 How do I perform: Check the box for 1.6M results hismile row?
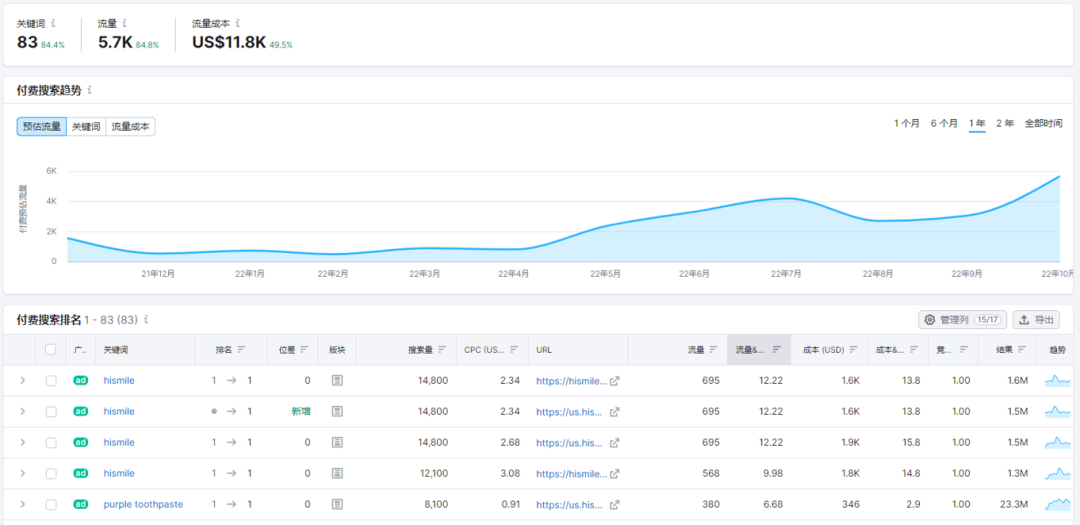pyautogui.click(x=50, y=380)
